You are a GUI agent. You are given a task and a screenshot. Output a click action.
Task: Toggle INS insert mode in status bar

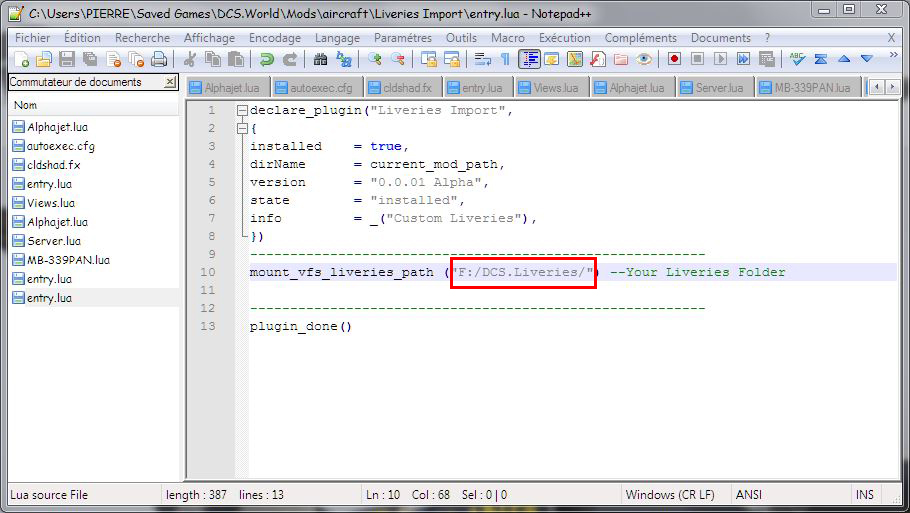click(x=864, y=495)
